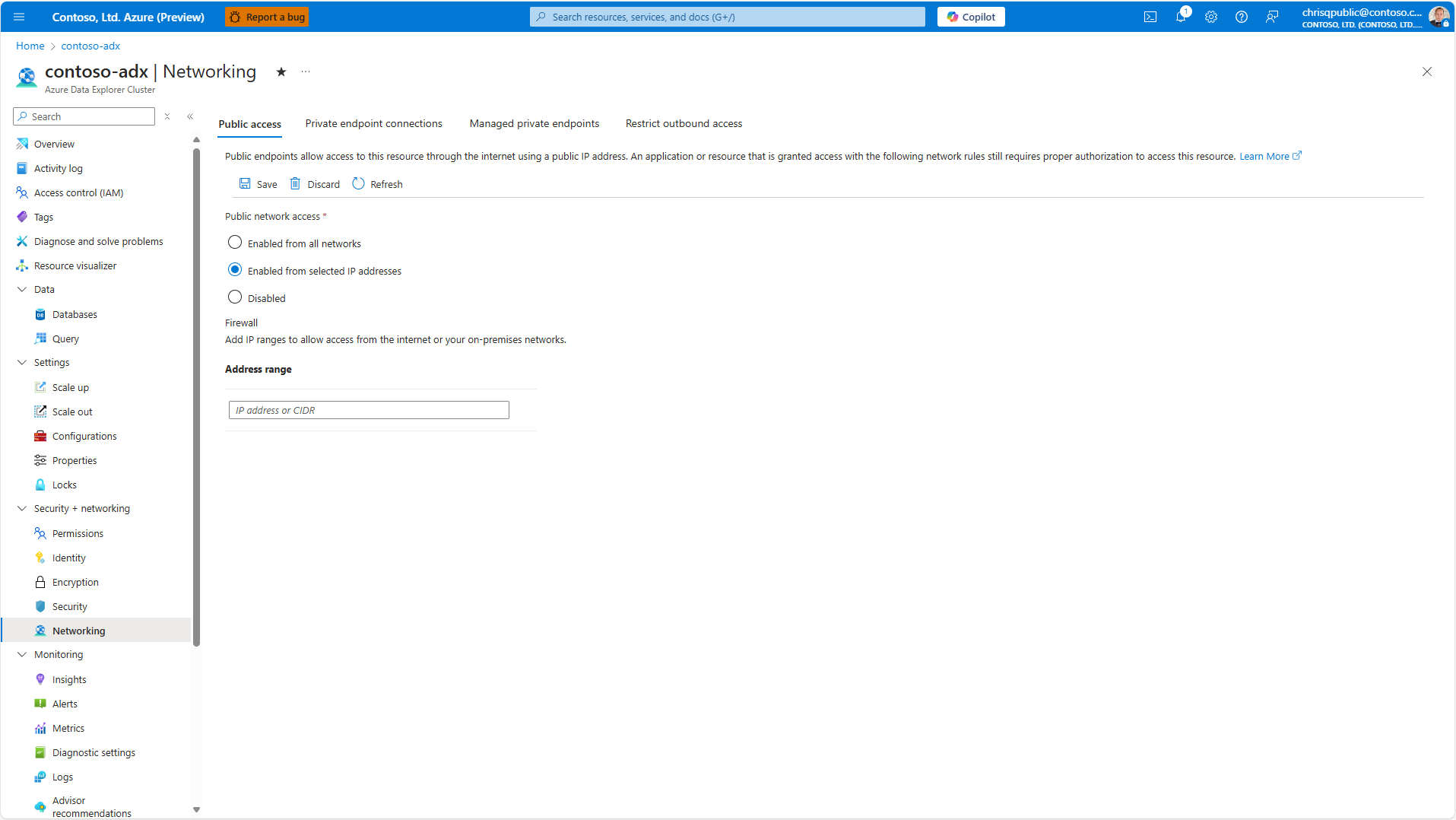Click the IP address or CIDR field
The image size is (1456, 820).
tap(369, 410)
